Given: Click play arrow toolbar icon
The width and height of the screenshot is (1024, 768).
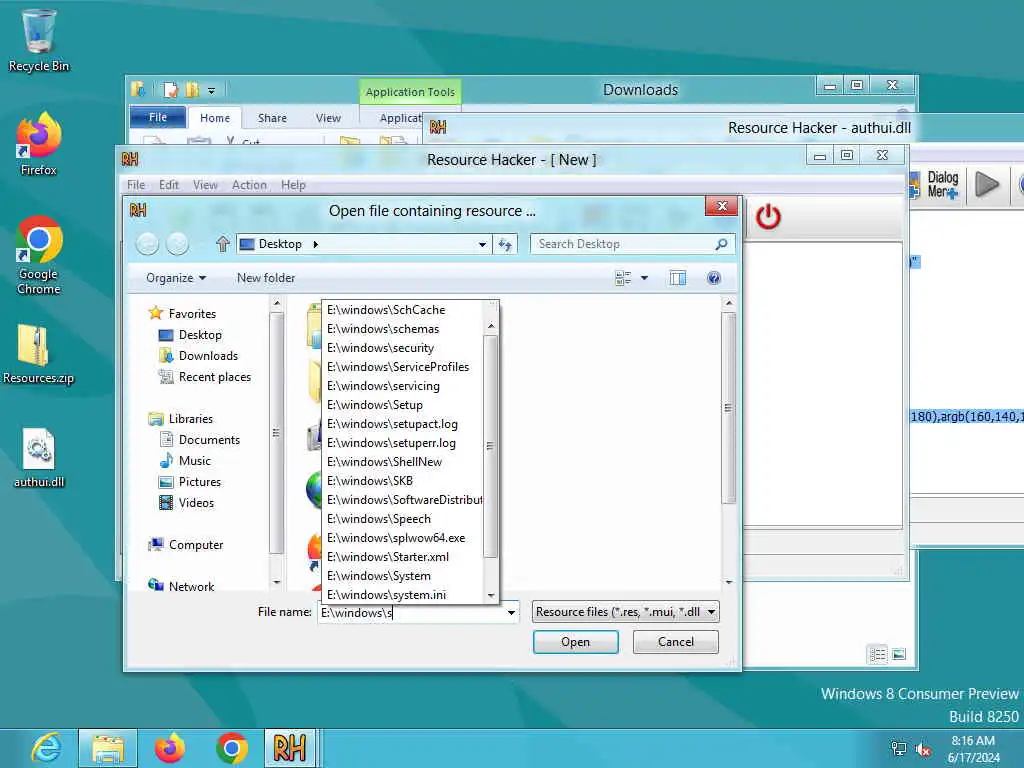Looking at the screenshot, I should (987, 185).
